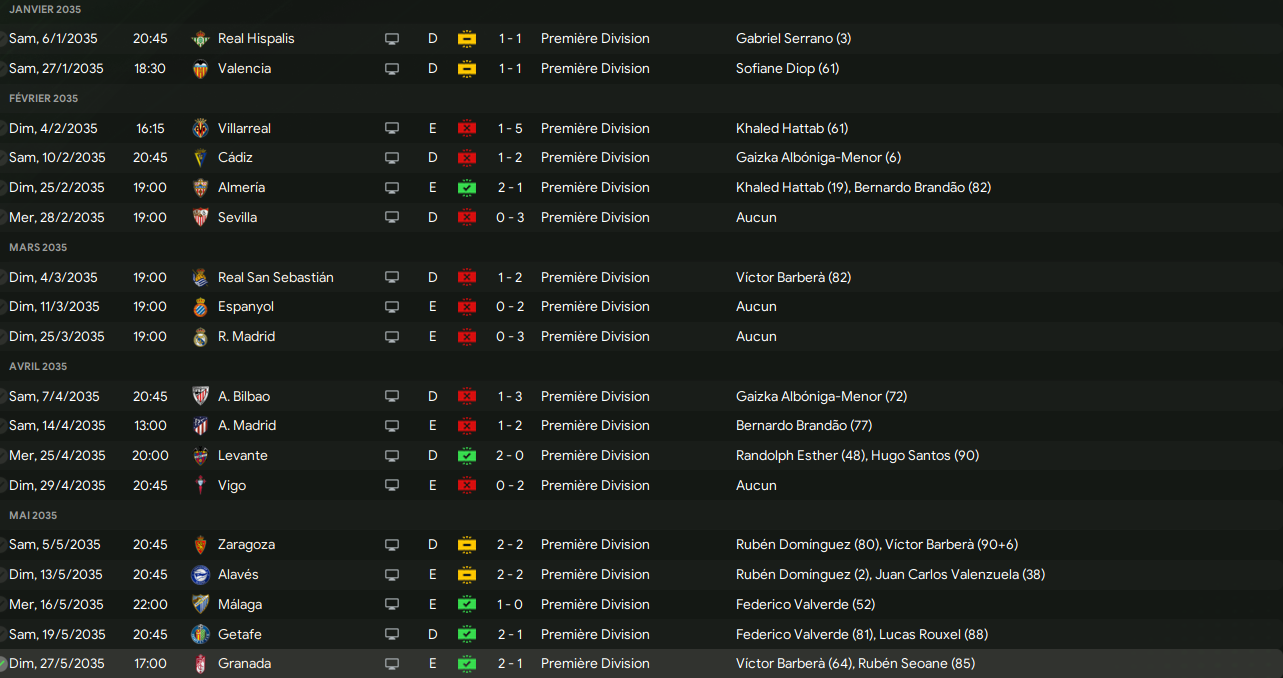Click the Villarreal club crest icon
The height and width of the screenshot is (678, 1283).
[200, 128]
